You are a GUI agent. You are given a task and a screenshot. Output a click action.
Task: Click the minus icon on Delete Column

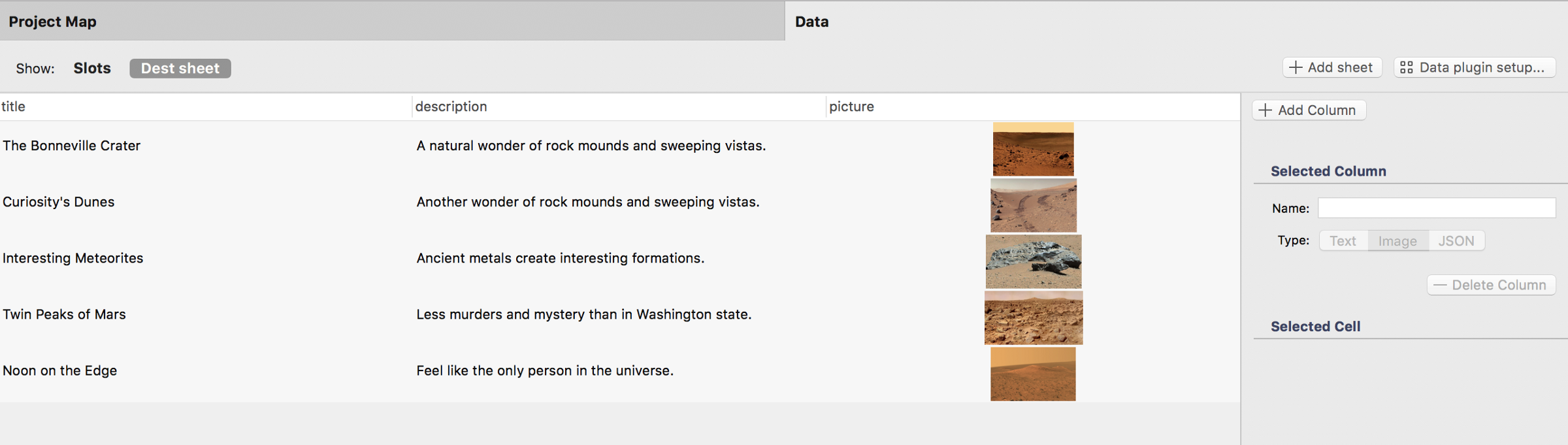point(1440,286)
